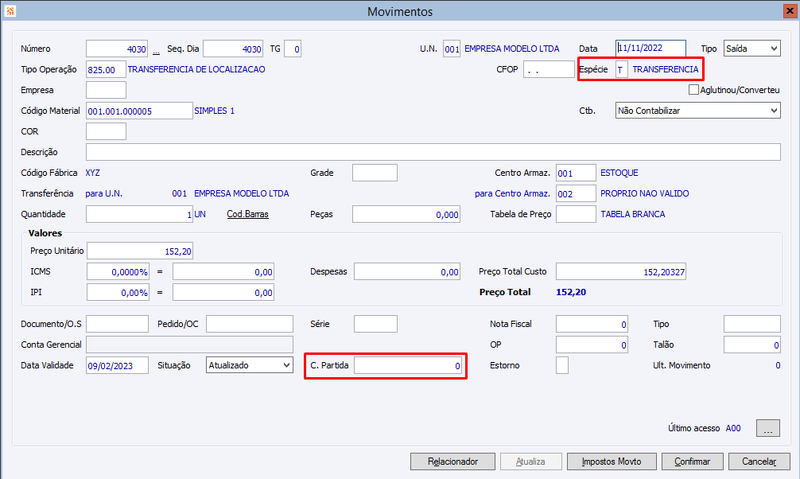Click the Tipo Operação field 825.00
Image resolution: width=800 pixels, height=479 pixels.
point(106,69)
